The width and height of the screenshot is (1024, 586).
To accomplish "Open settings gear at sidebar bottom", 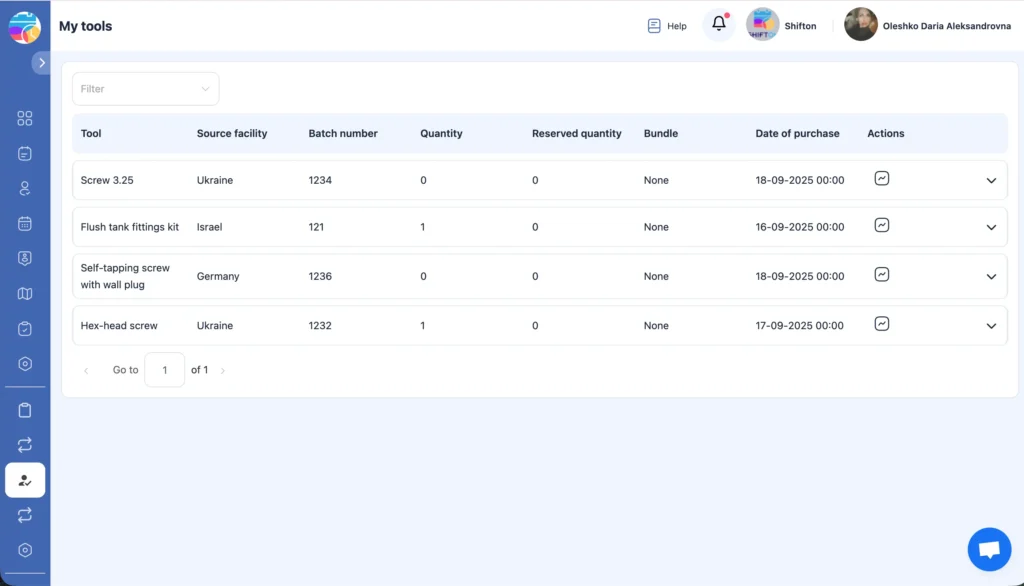I will (24, 550).
